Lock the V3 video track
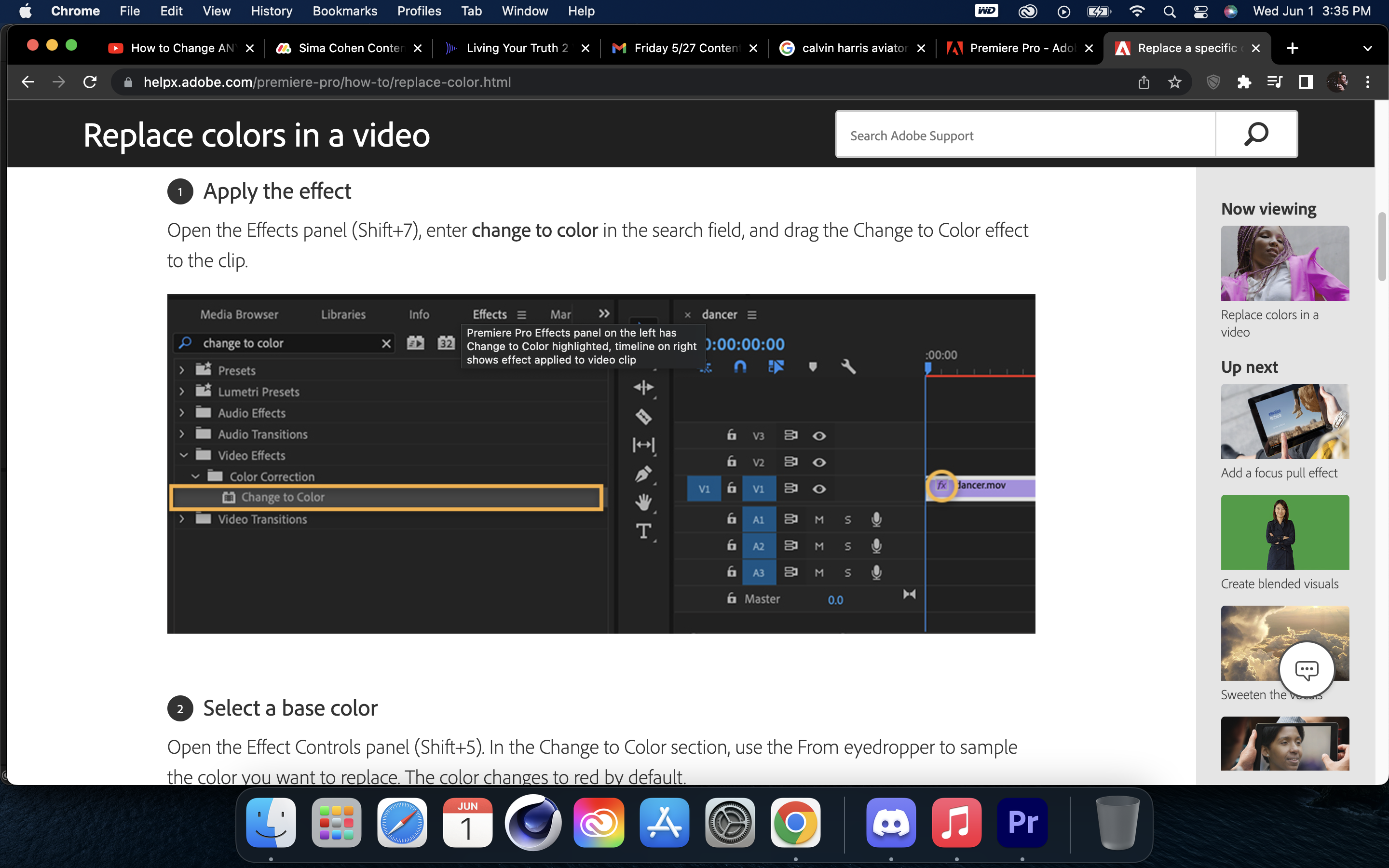1389x868 pixels. (732, 435)
